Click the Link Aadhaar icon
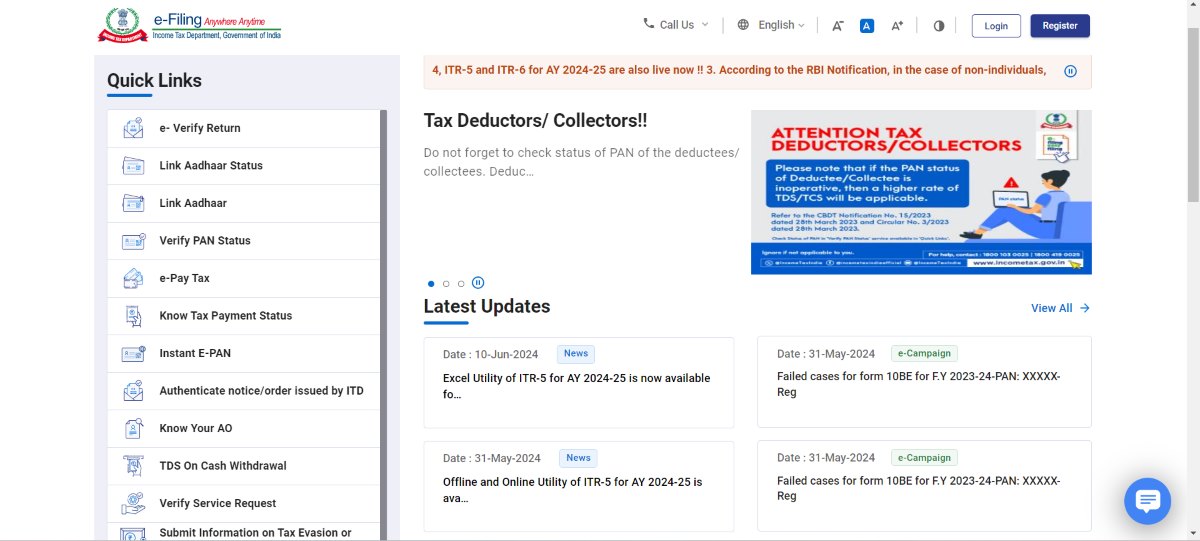 pos(133,203)
